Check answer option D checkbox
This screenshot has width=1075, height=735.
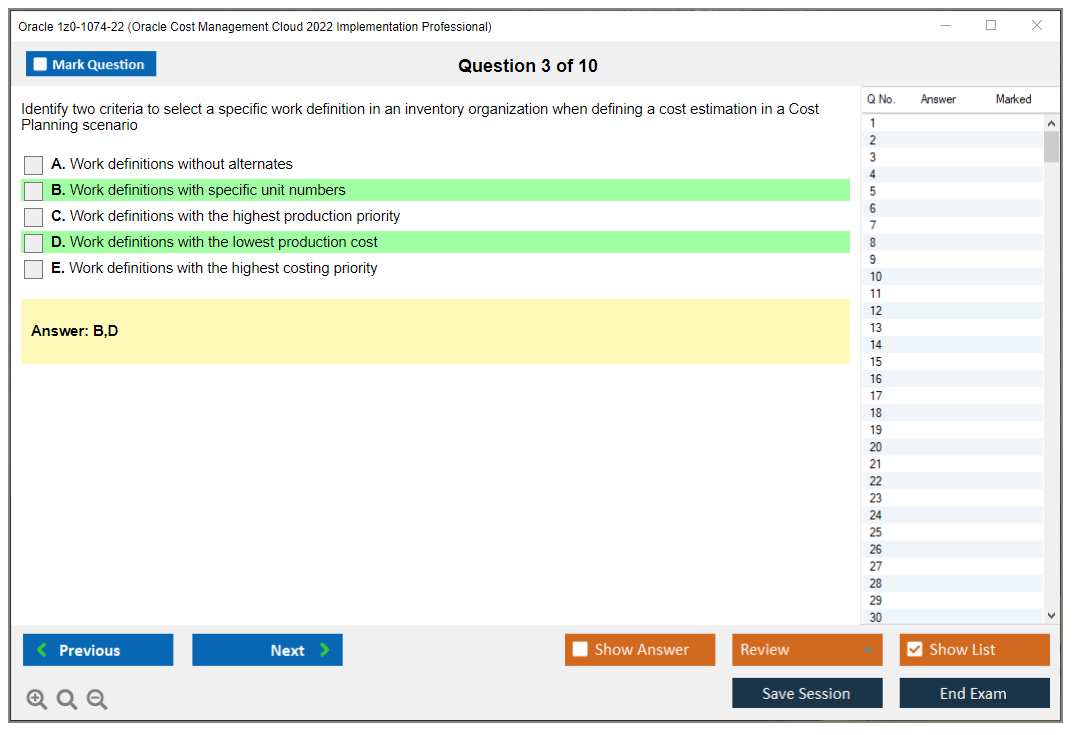(x=33, y=242)
